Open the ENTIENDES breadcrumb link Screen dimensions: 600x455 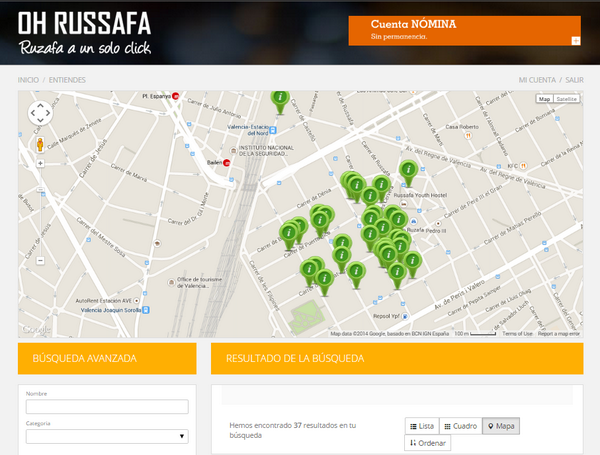coord(67,80)
